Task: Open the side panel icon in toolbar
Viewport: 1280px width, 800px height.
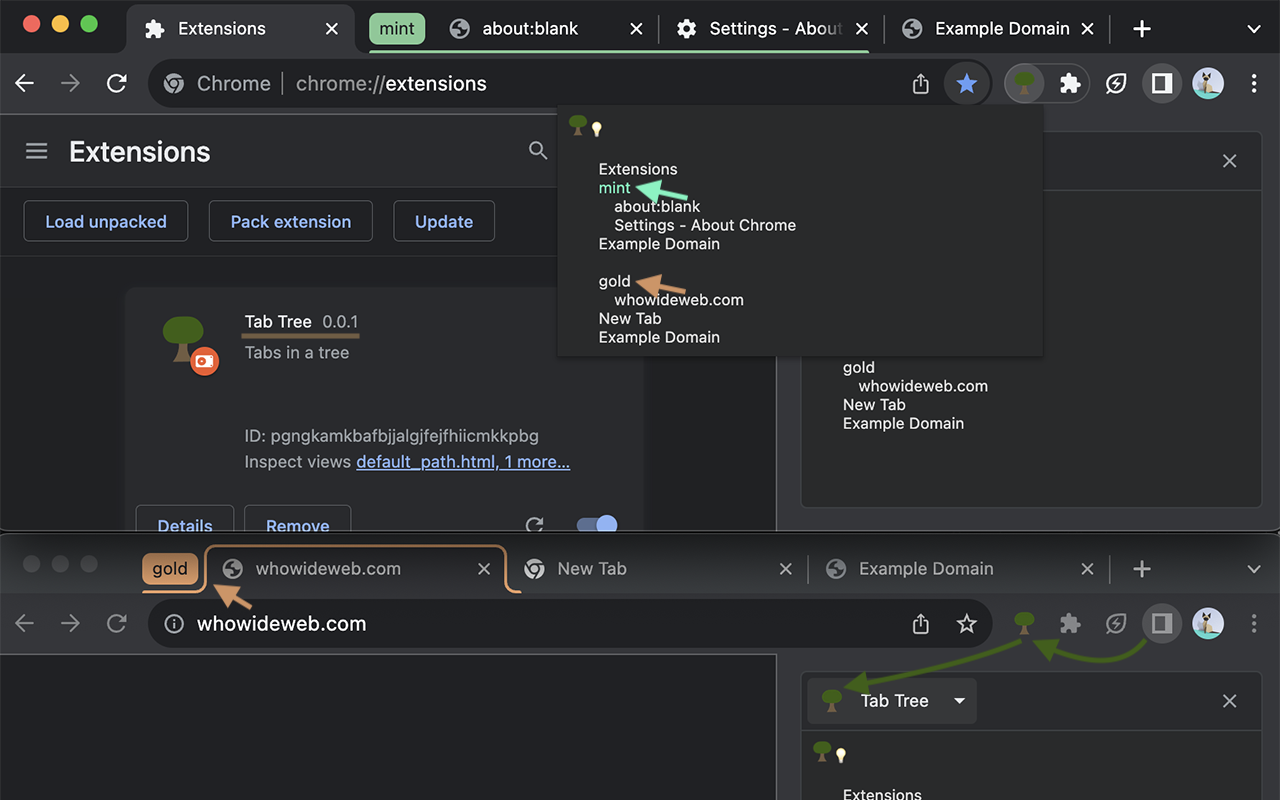Action: coord(1161,83)
